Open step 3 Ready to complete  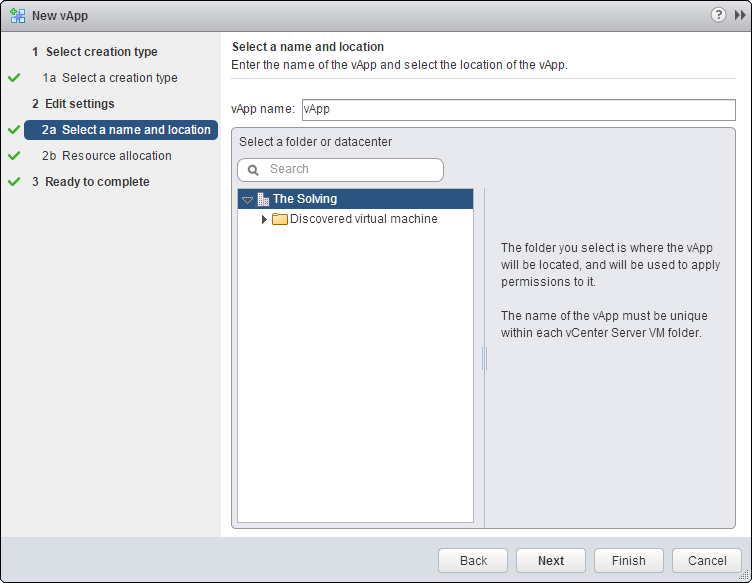click(91, 182)
